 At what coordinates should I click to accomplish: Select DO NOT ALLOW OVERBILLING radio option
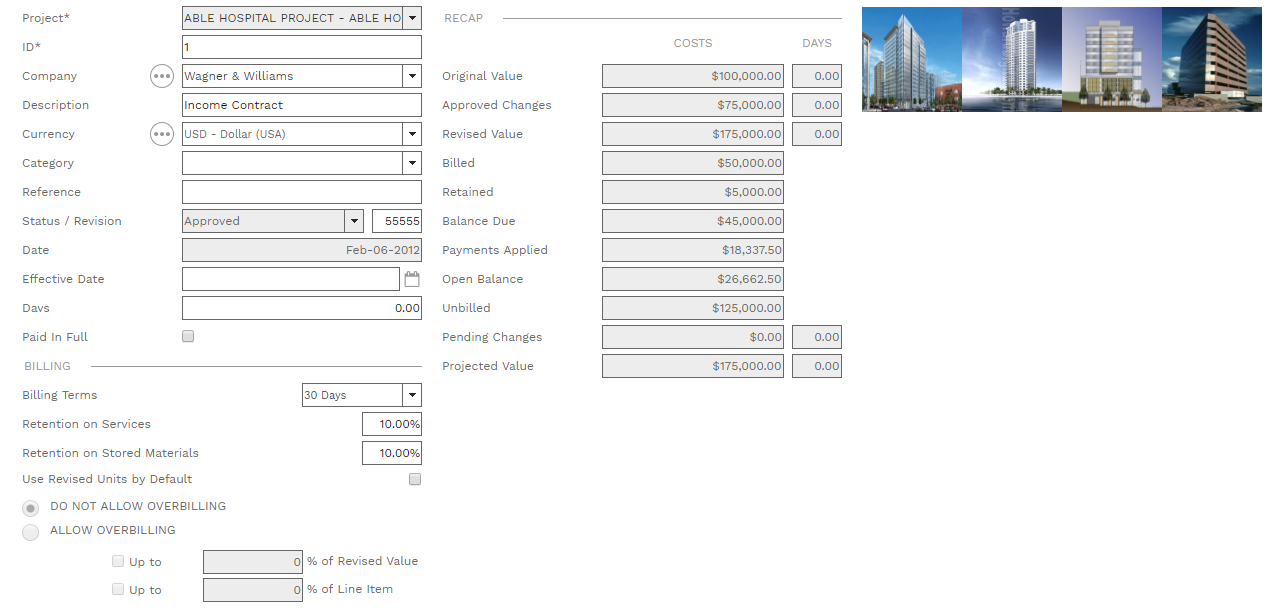pos(31,508)
